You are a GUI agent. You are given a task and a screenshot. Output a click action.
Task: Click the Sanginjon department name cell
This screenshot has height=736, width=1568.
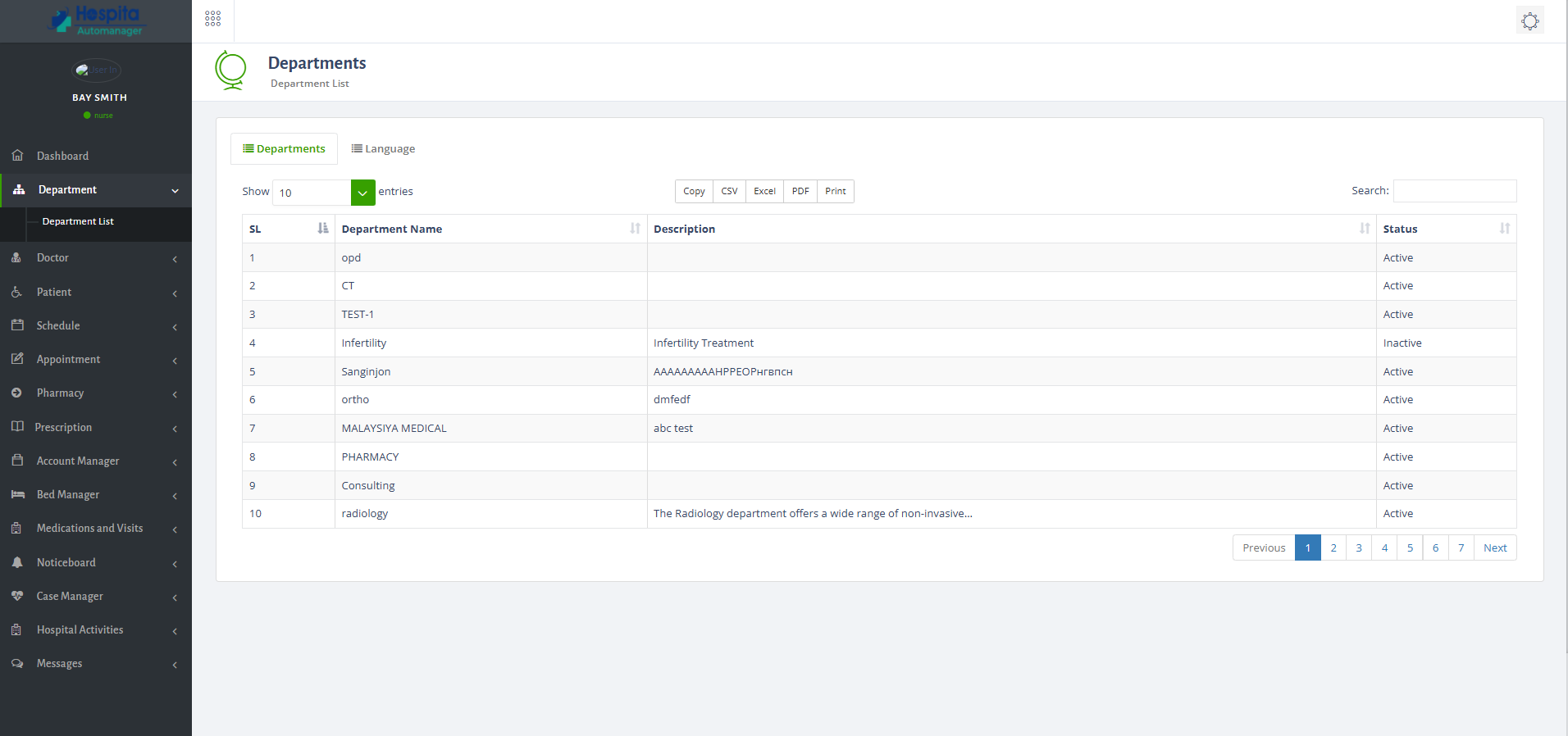(490, 371)
